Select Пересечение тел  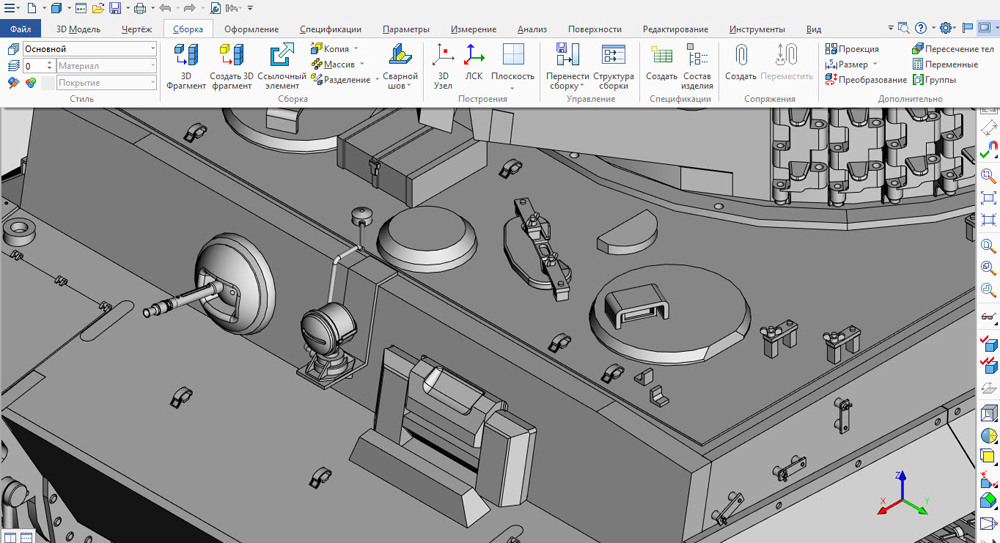(x=953, y=48)
